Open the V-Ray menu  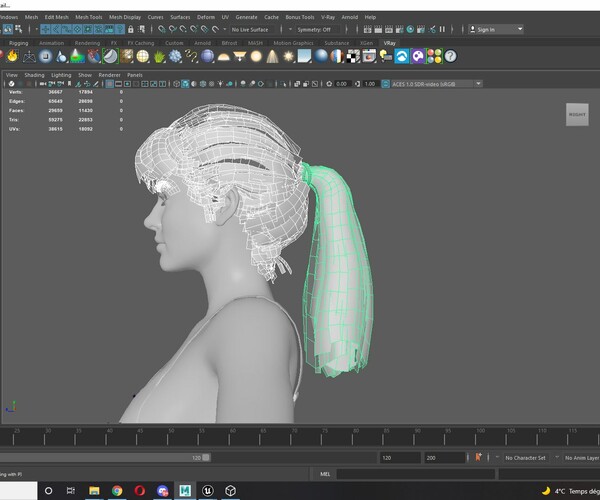[x=328, y=17]
